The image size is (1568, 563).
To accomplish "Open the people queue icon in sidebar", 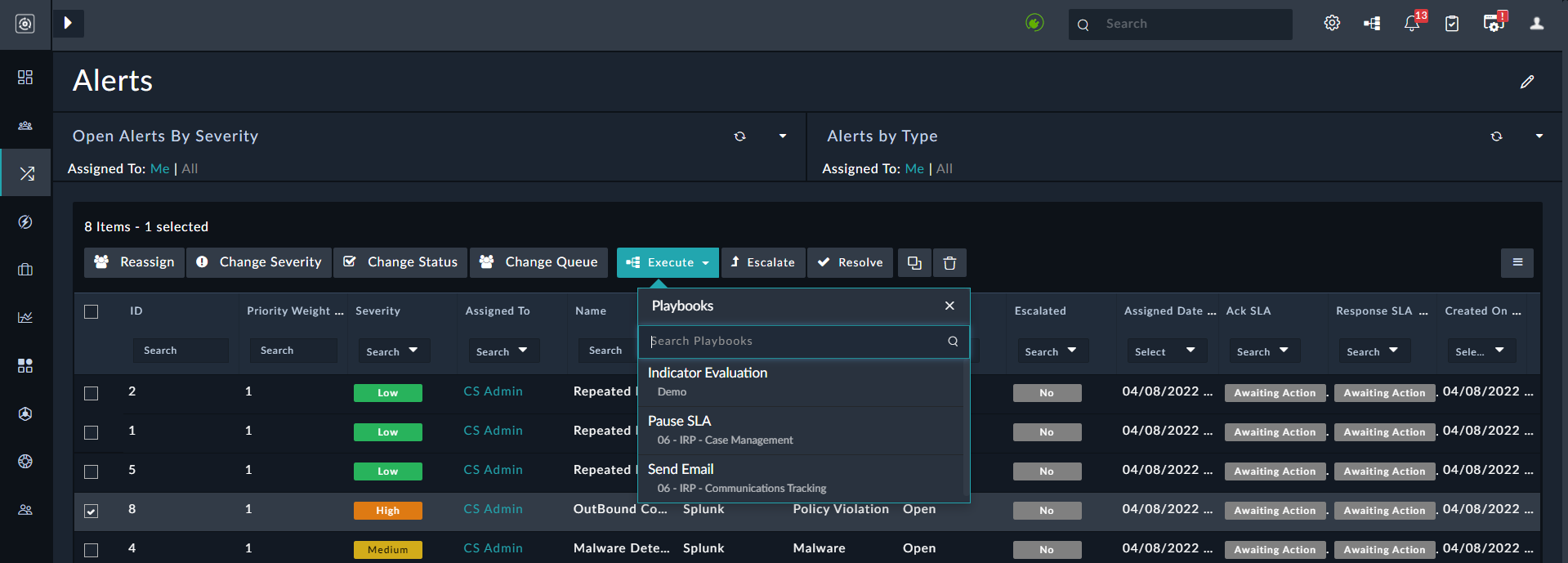I will point(25,125).
